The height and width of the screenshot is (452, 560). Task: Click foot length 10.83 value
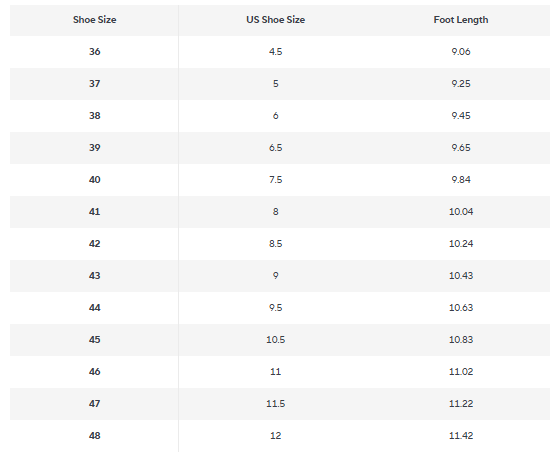(461, 340)
